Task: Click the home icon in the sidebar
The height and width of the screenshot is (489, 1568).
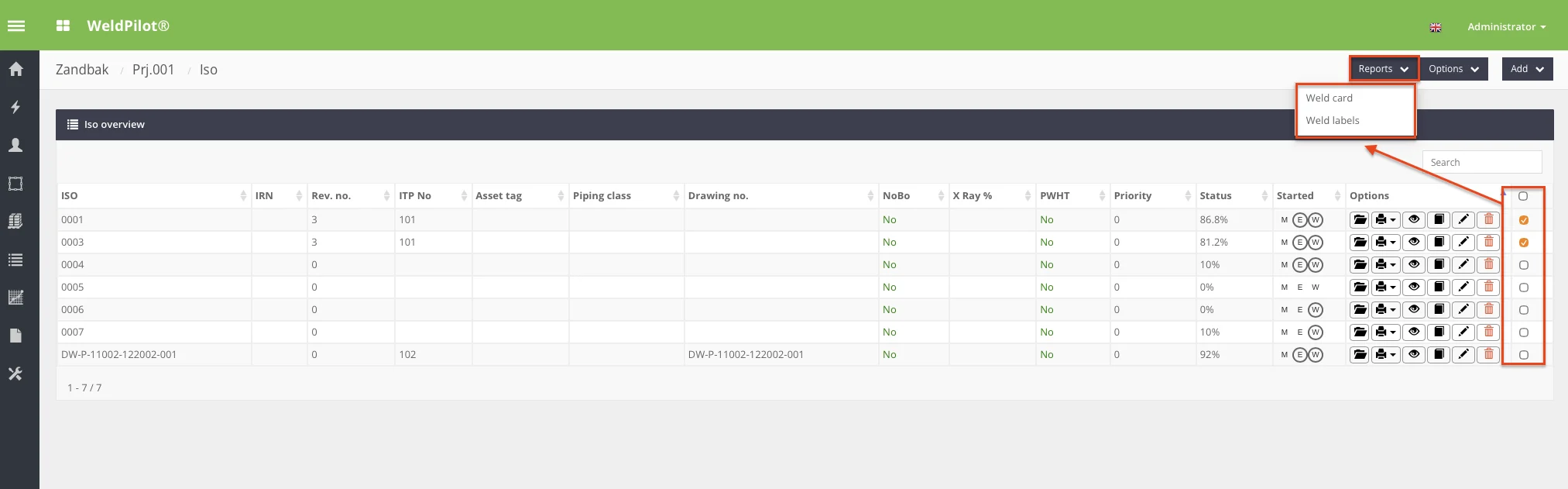Action: 15,69
